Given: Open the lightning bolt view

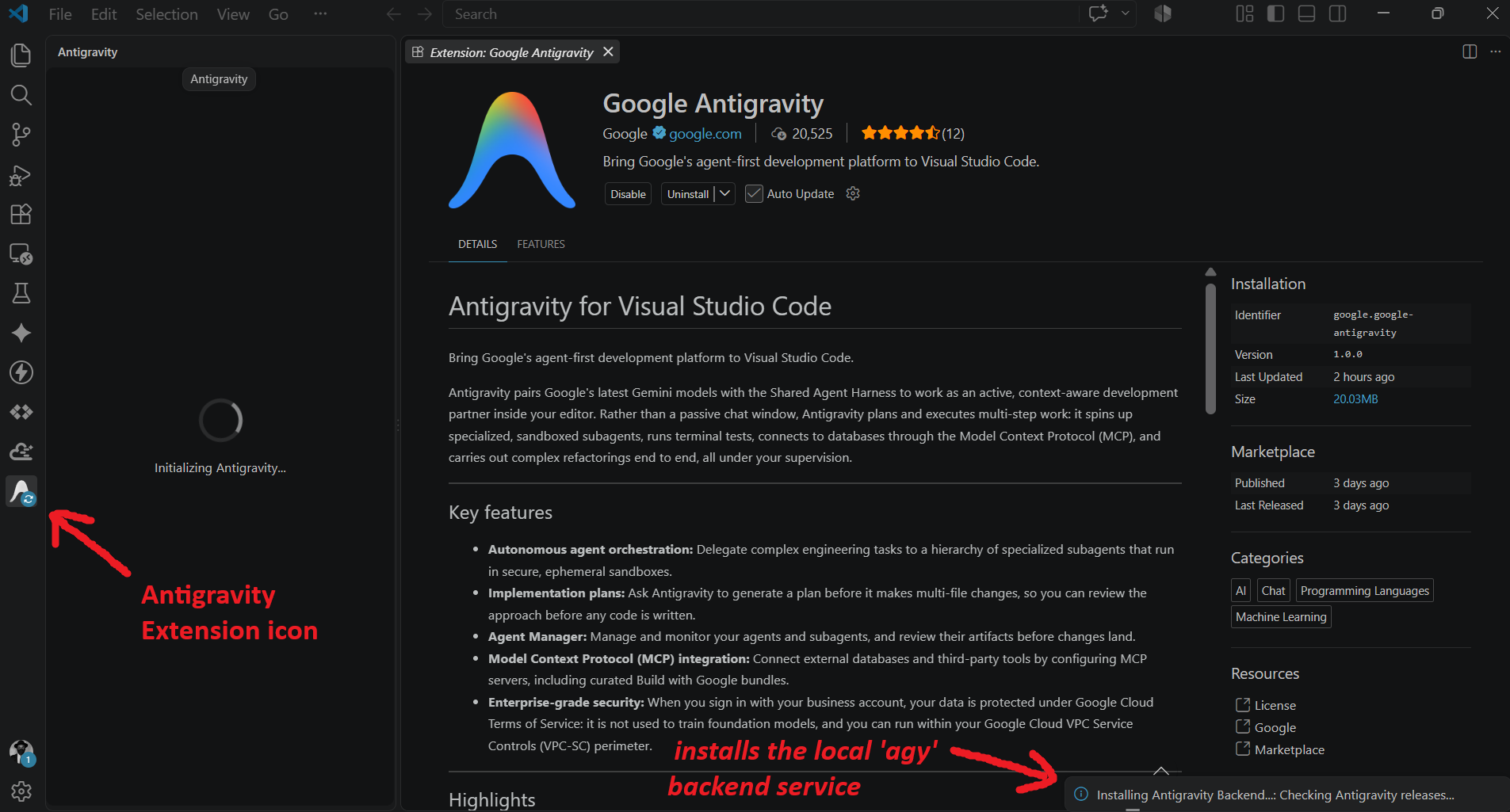Looking at the screenshot, I should 21,372.
